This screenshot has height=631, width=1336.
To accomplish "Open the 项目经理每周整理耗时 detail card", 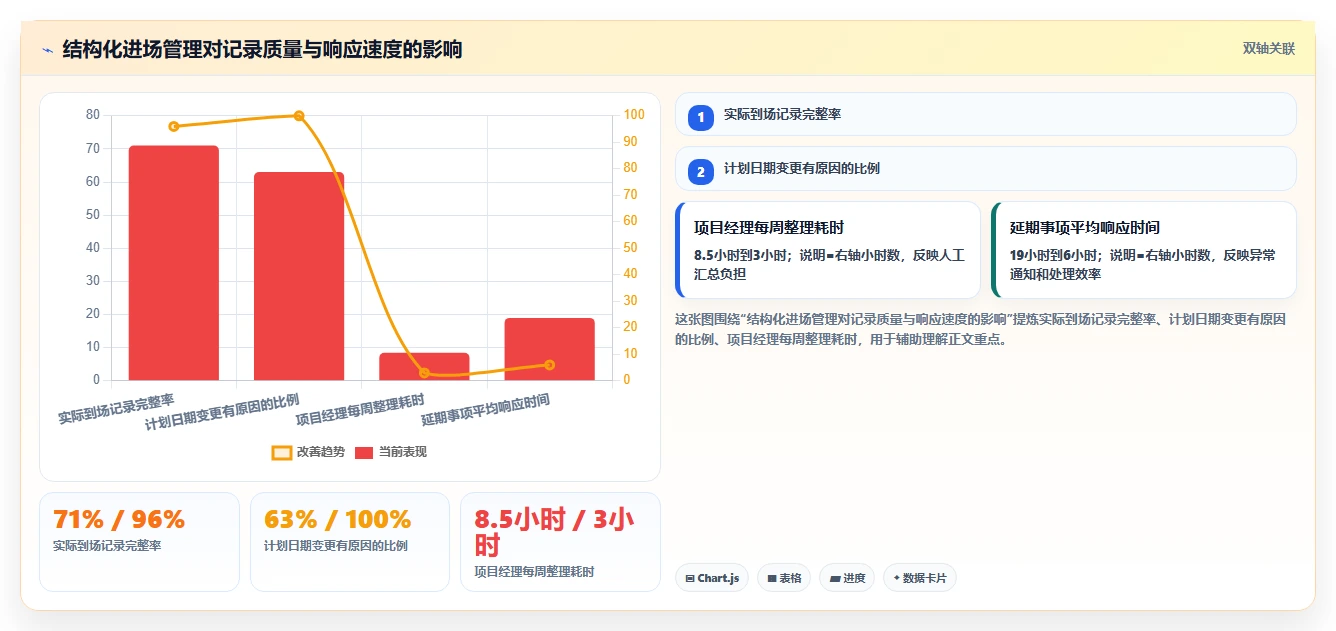I will (x=828, y=250).
